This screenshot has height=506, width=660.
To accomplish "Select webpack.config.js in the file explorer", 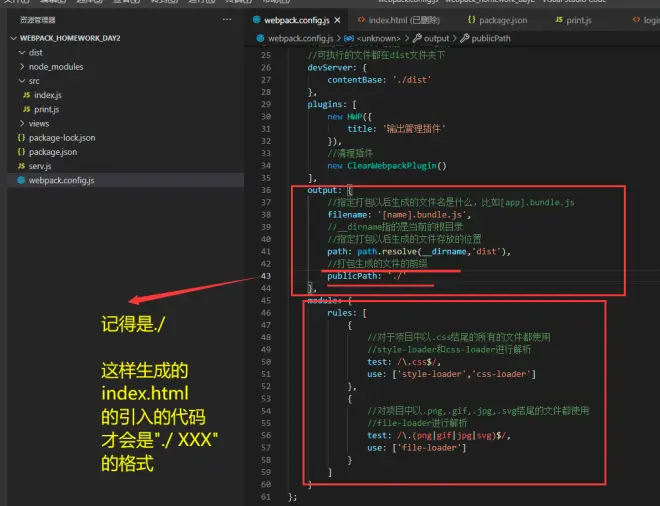I will [x=61, y=180].
